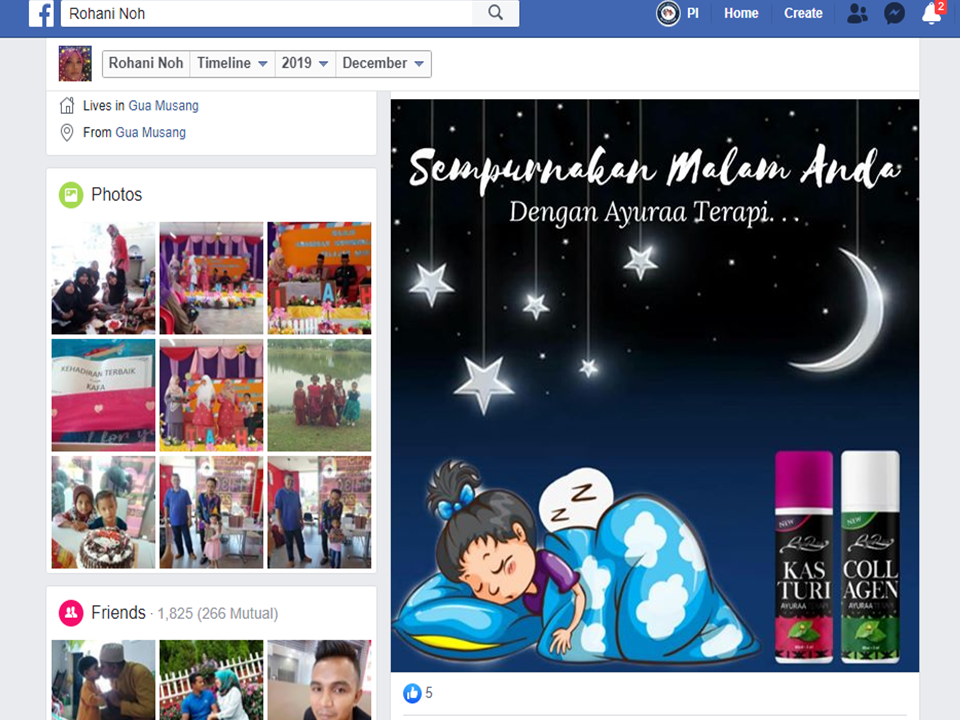This screenshot has height=720, width=960.
Task: Click the green Photos section icon
Action: coord(71,195)
